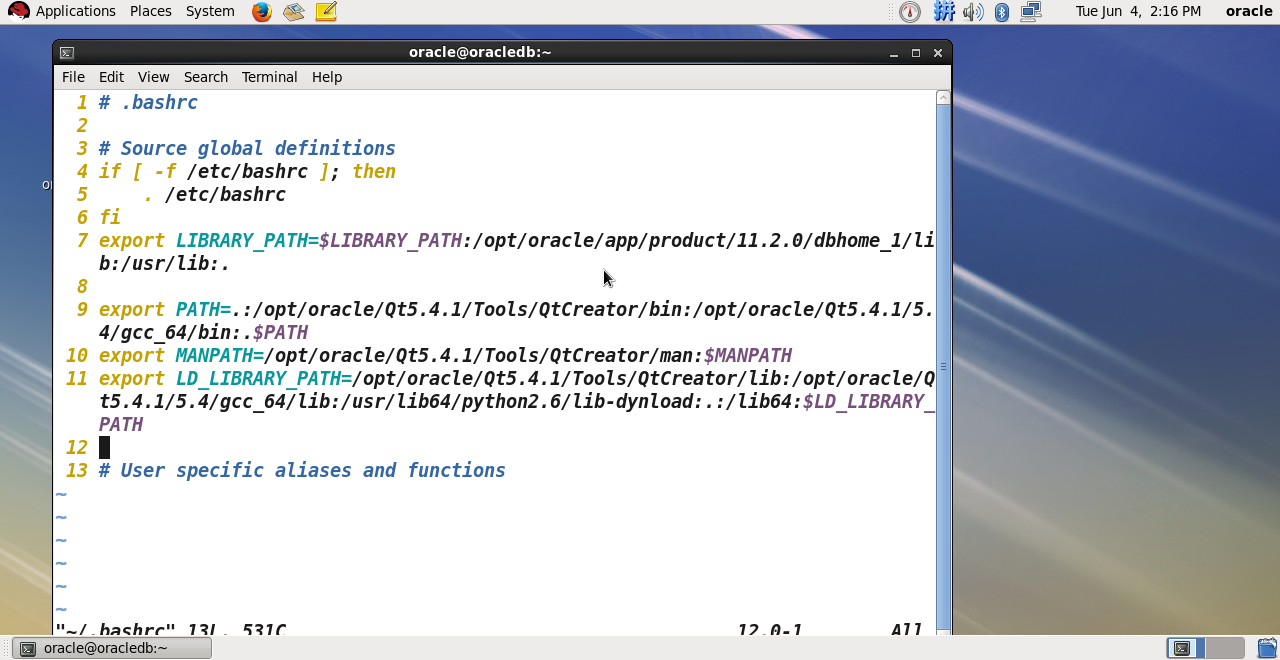Open the notes launcher icon
1280x660 pixels.
(x=326, y=12)
